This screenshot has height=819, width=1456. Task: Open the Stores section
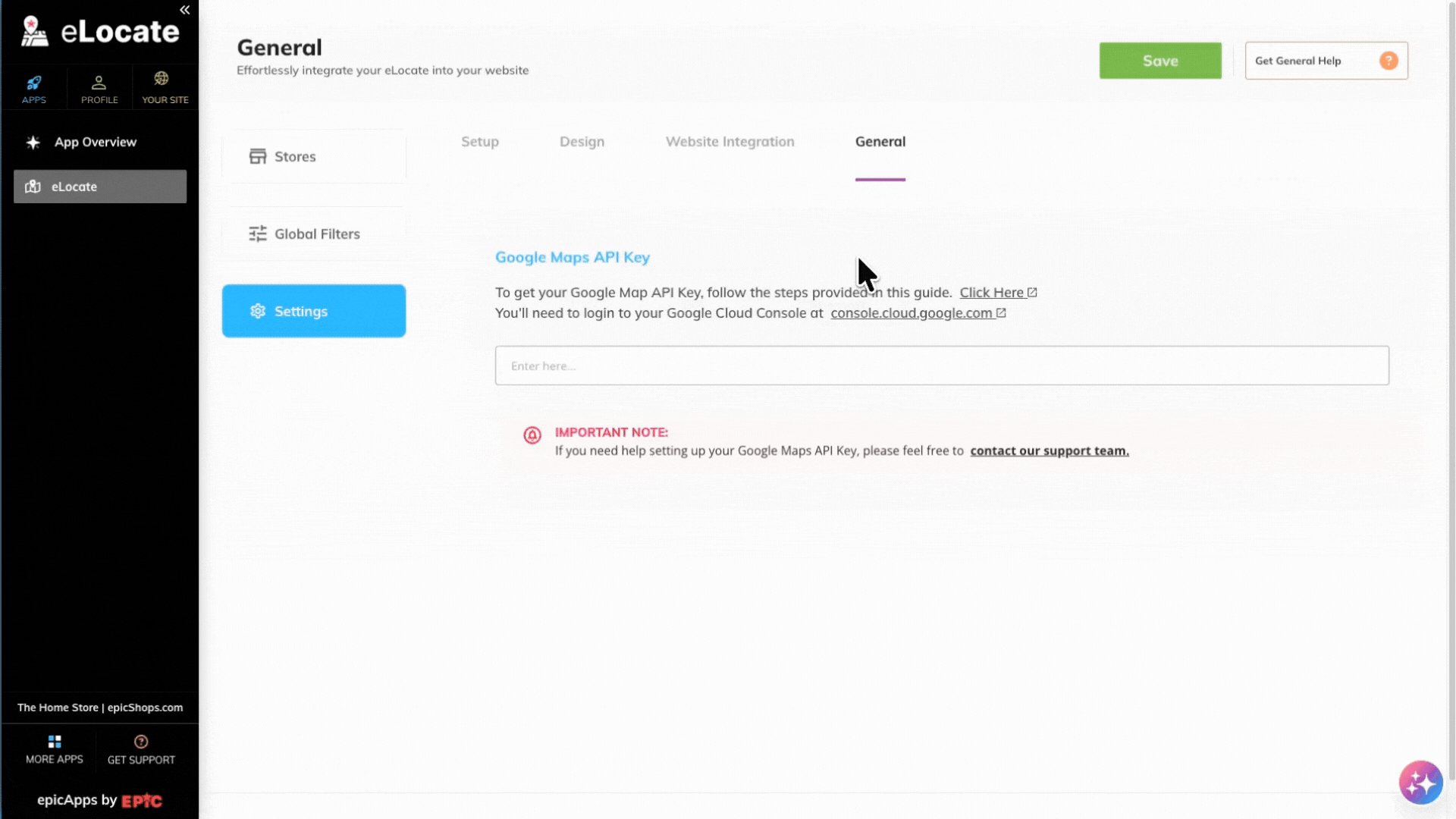[314, 156]
